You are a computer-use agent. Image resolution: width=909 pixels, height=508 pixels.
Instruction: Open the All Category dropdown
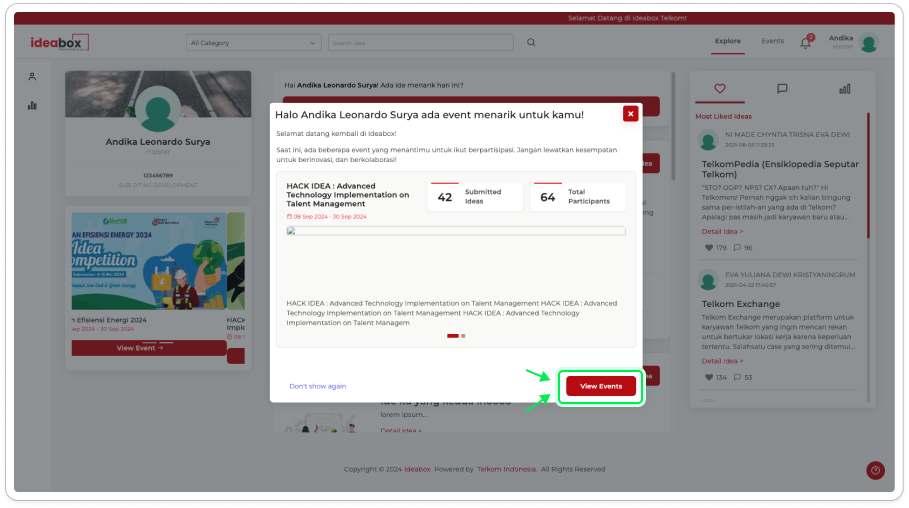(x=253, y=43)
